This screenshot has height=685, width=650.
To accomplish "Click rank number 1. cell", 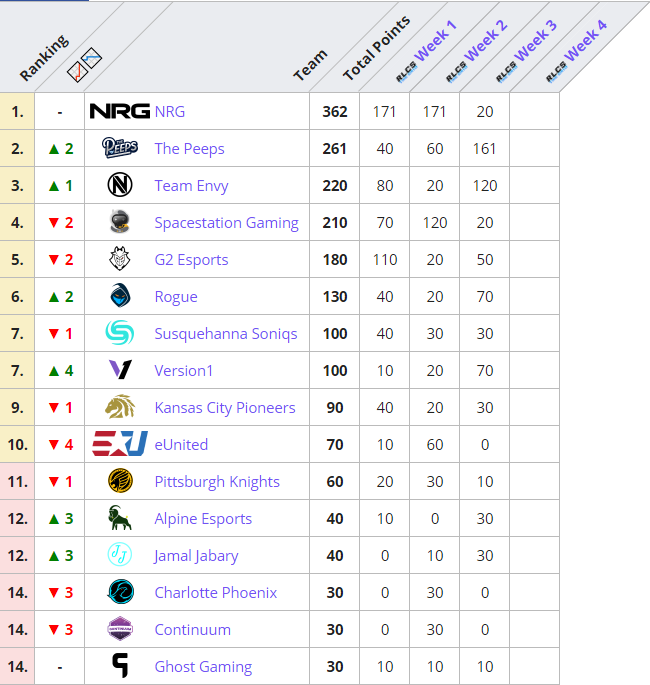I will point(17,111).
